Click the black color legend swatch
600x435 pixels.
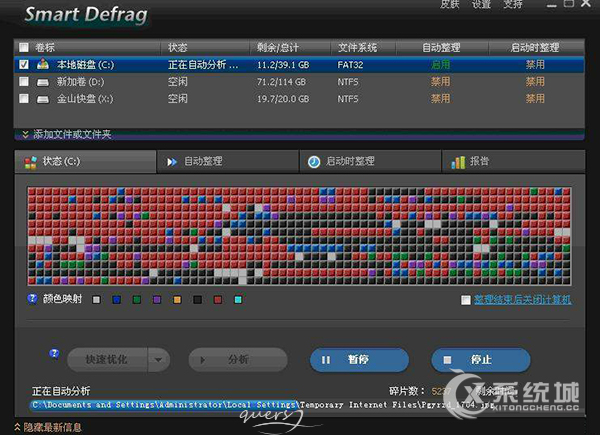tap(197, 300)
